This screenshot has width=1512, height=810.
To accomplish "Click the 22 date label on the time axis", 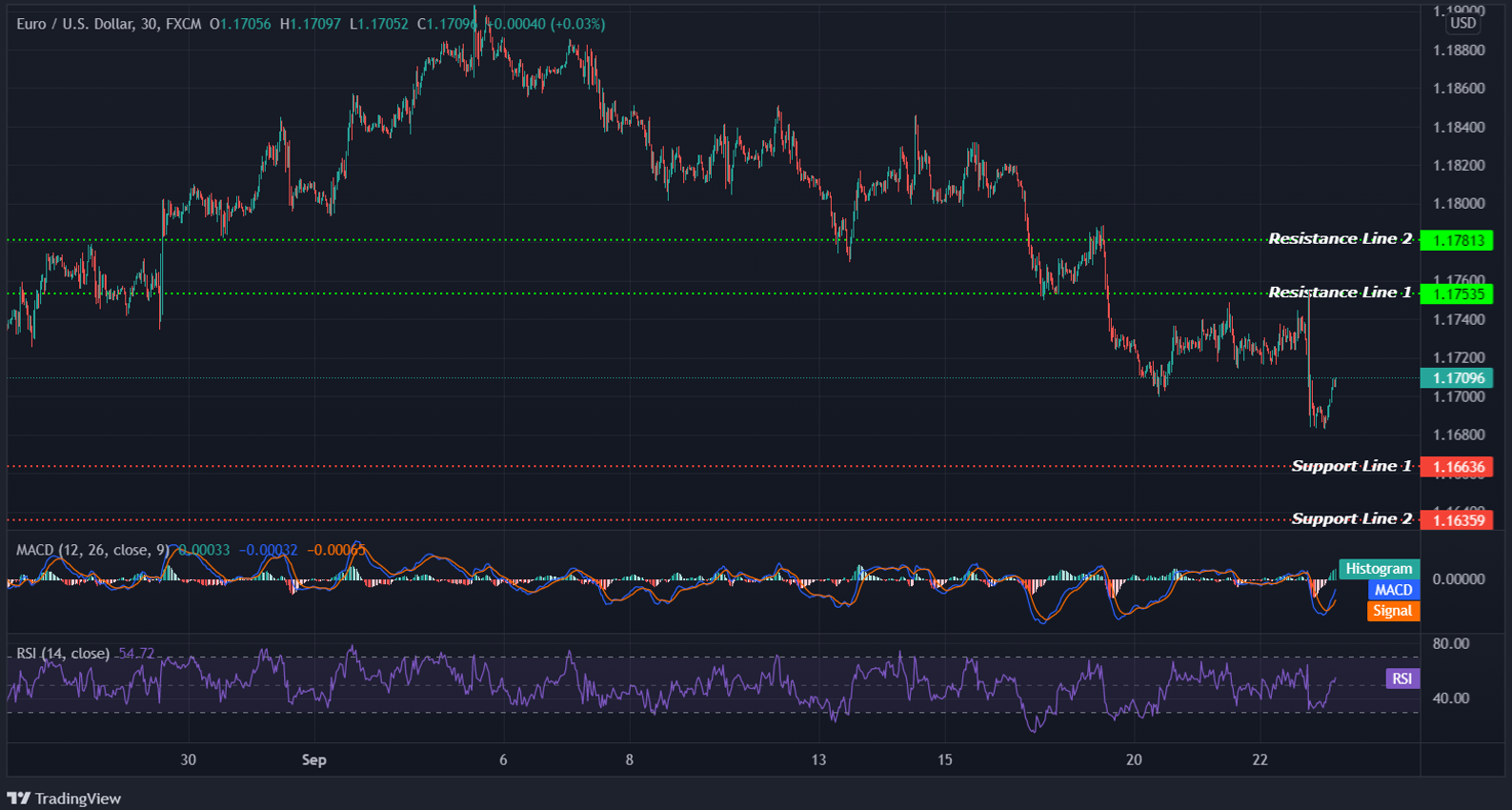I will click(x=1260, y=759).
